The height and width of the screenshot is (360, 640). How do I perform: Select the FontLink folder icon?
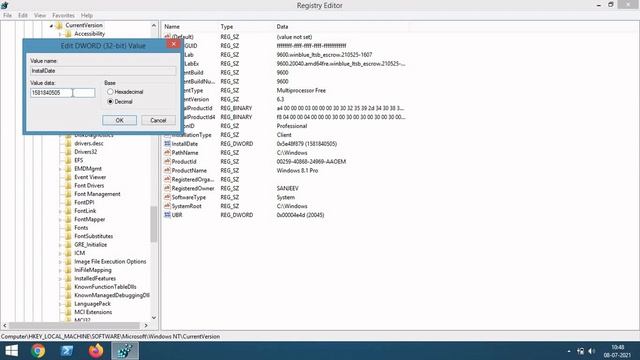coord(68,211)
